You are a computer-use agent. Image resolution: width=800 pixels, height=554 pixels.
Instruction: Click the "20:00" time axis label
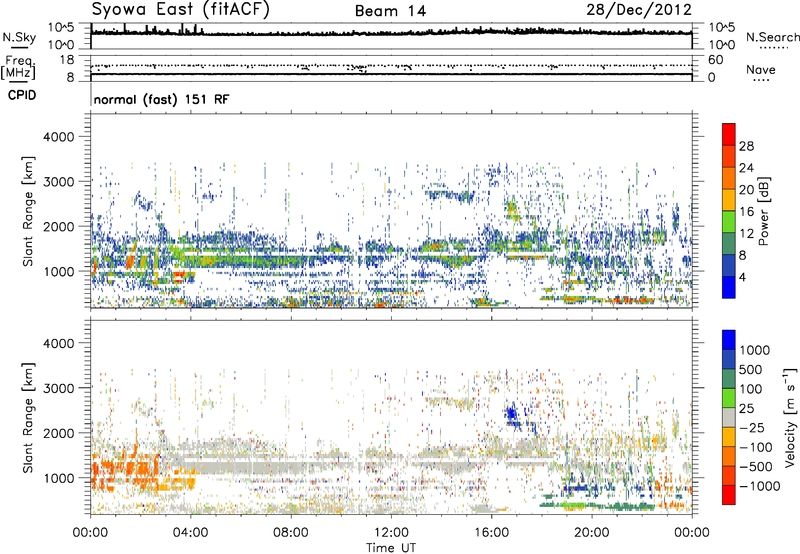(x=592, y=533)
